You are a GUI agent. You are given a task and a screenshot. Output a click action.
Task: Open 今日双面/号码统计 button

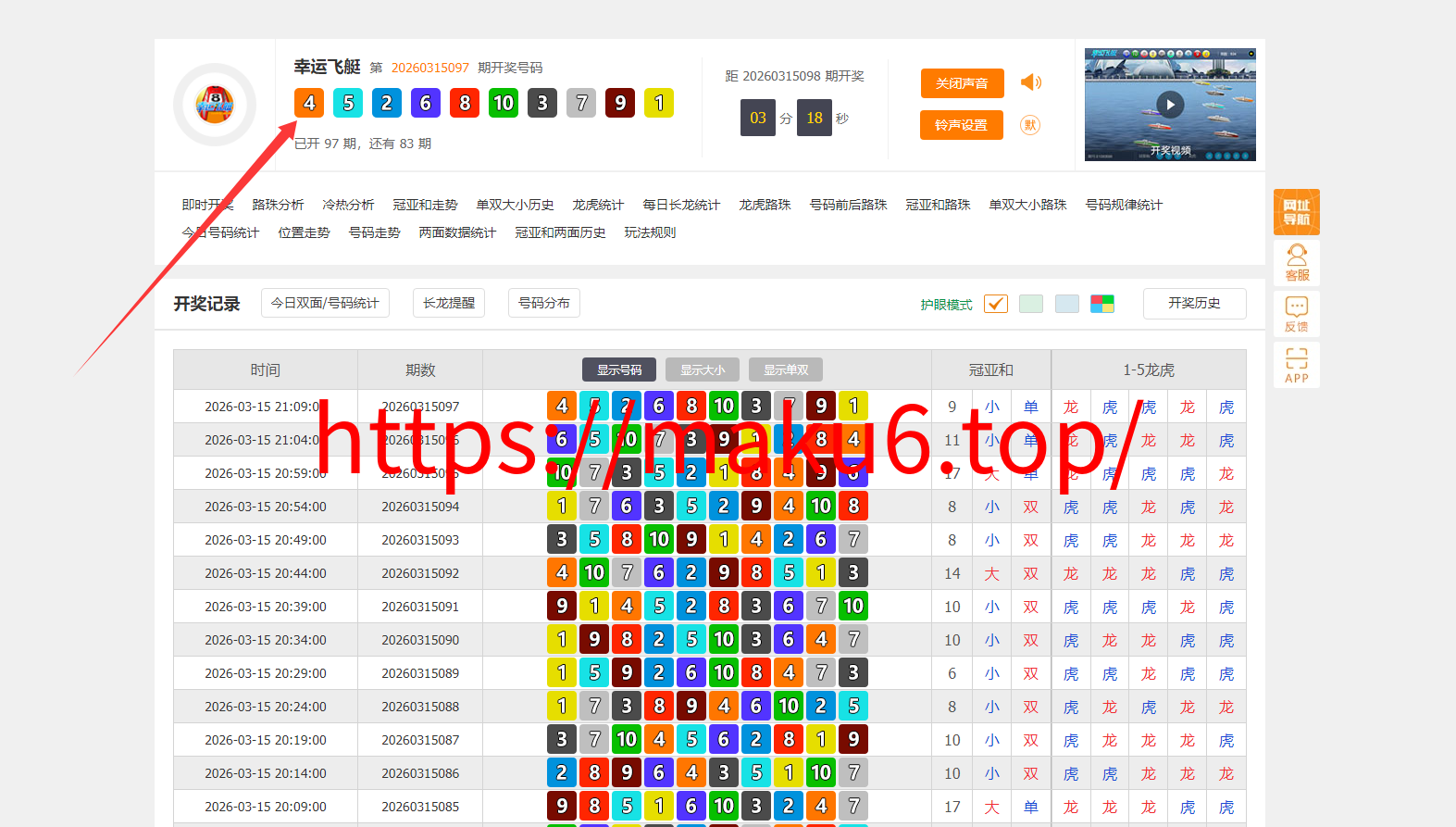tap(325, 303)
